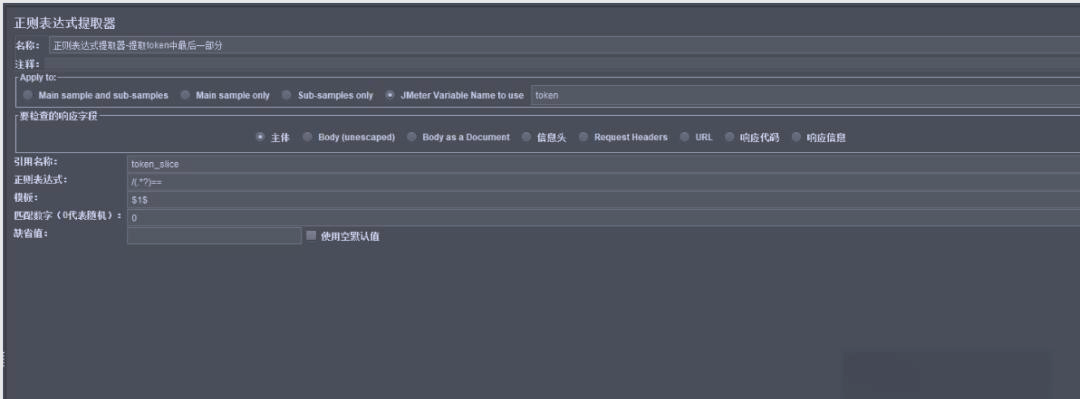Screen dimensions: 1080x399
Task: Select 响应代码 radio option
Action: [729, 137]
